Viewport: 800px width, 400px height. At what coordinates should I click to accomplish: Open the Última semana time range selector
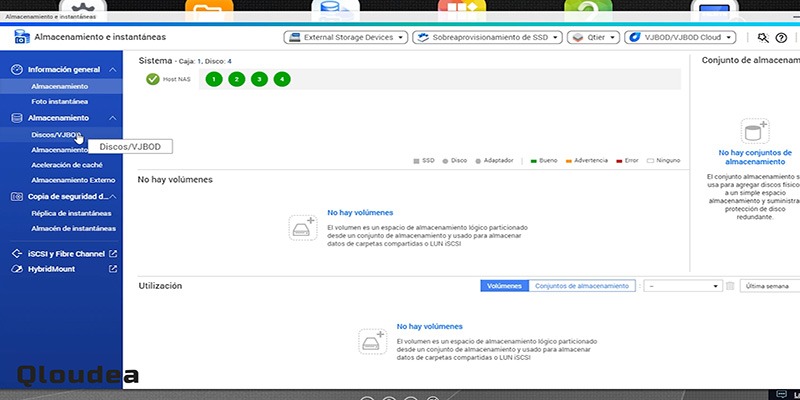tap(770, 286)
